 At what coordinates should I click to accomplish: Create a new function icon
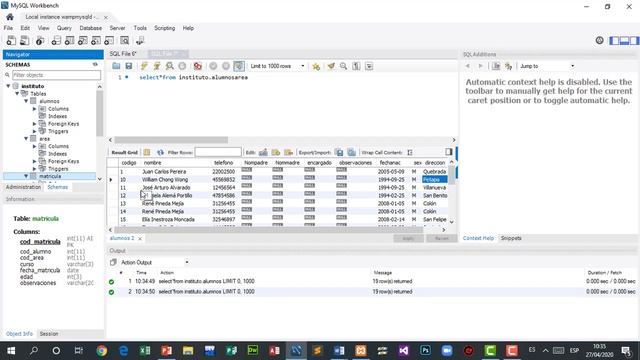point(109,40)
